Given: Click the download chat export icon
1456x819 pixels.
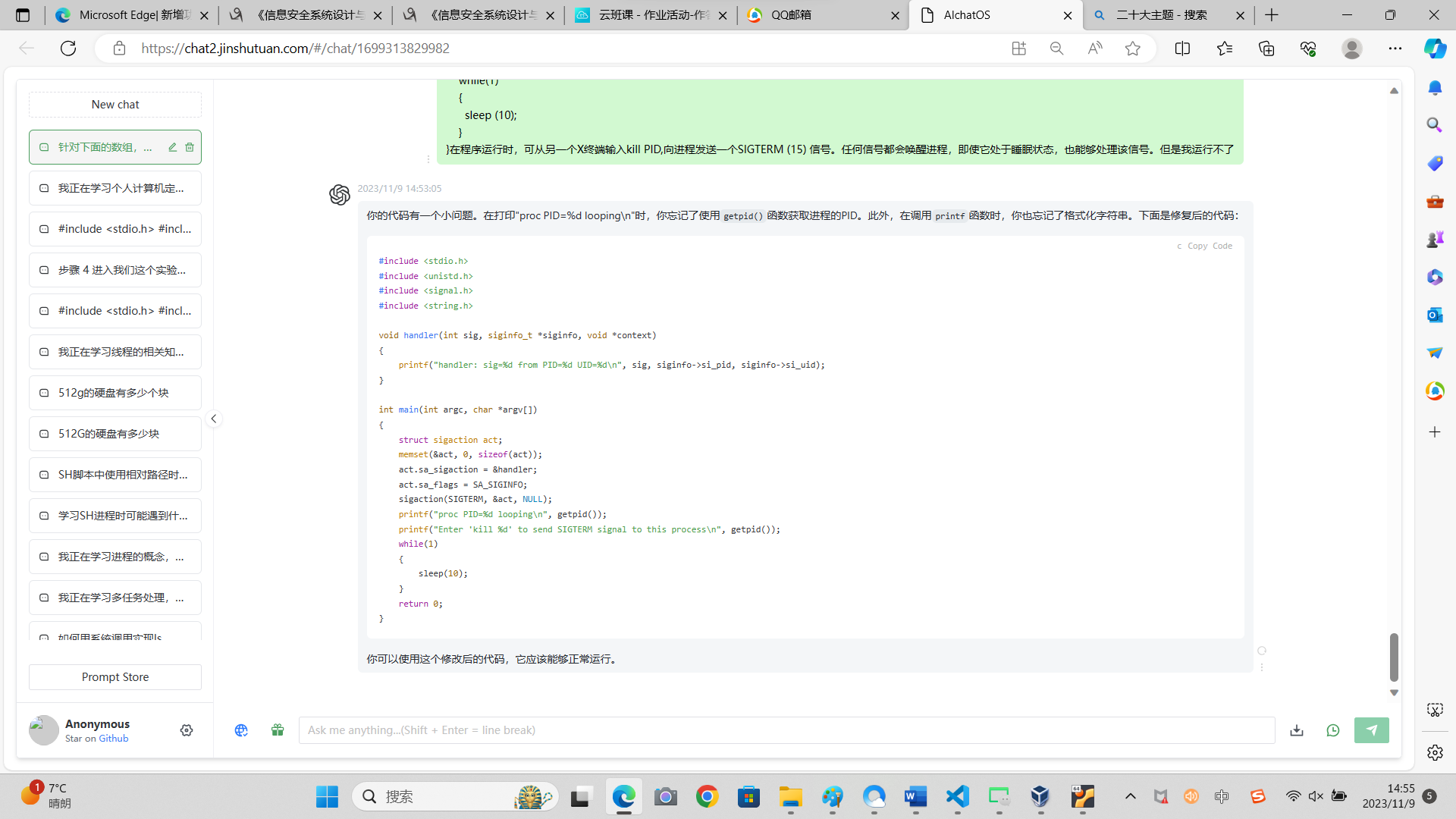Looking at the screenshot, I should 1297,730.
